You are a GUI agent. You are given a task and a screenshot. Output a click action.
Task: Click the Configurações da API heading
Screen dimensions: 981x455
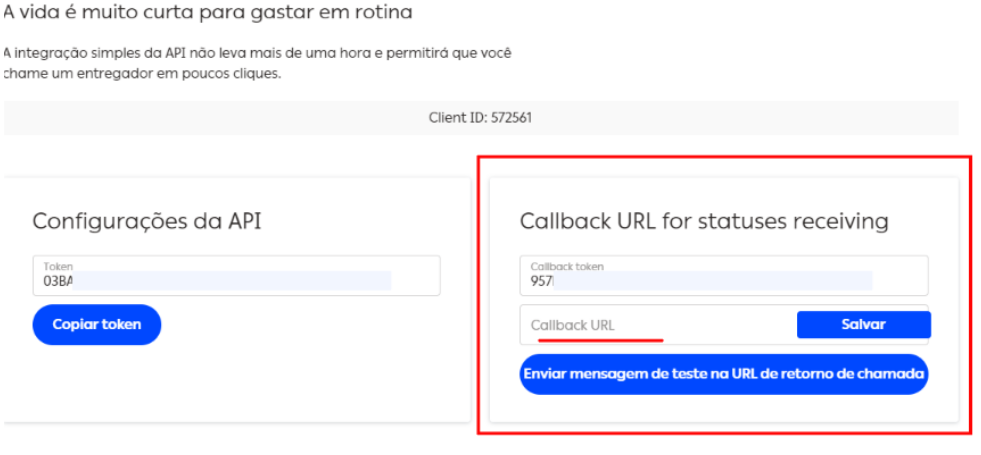[146, 221]
